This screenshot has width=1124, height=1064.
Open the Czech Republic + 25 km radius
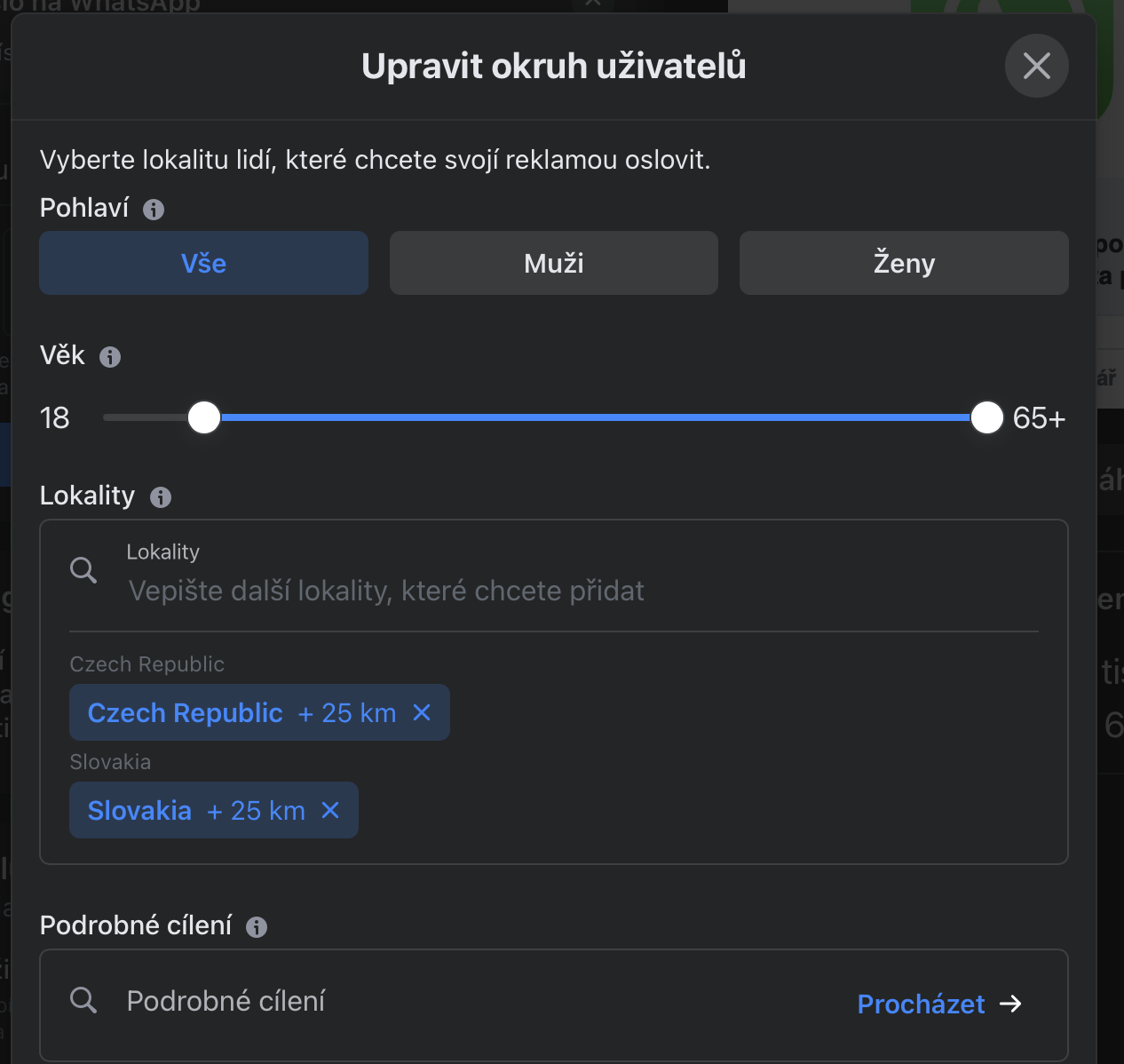(347, 713)
